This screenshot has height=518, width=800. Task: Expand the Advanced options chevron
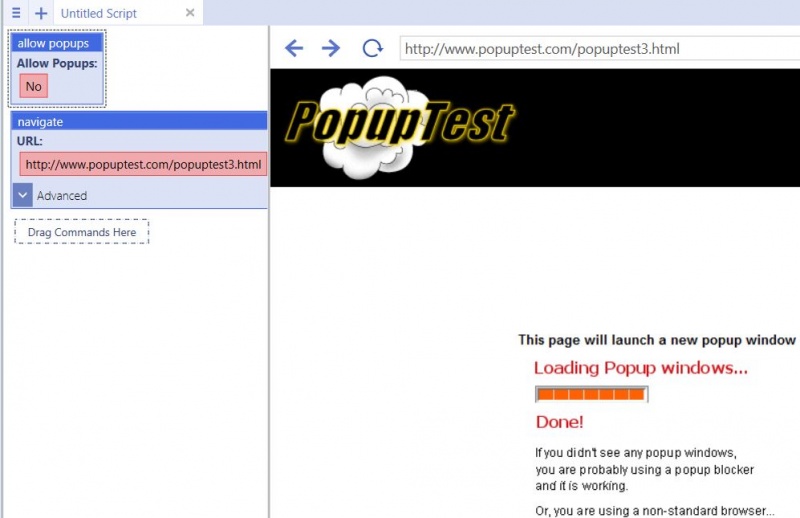tap(22, 195)
